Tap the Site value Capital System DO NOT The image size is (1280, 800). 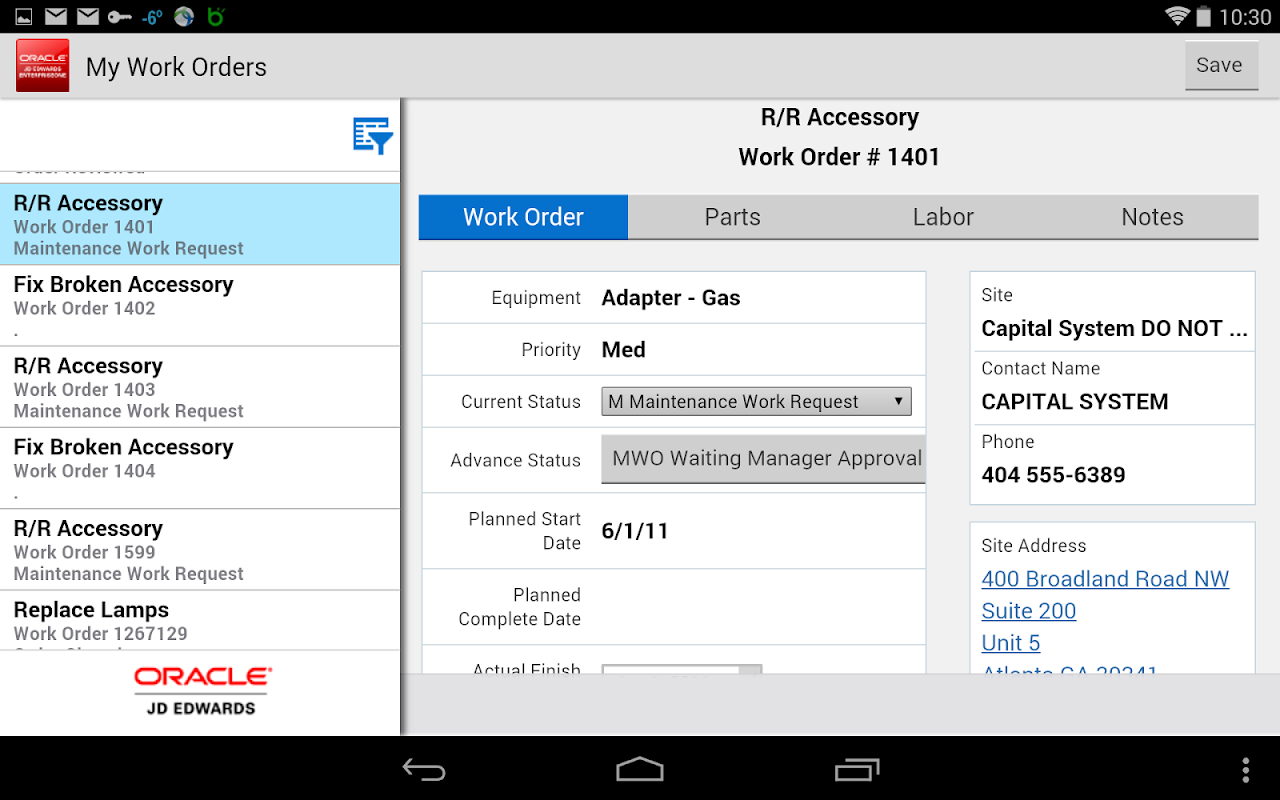pos(1114,329)
